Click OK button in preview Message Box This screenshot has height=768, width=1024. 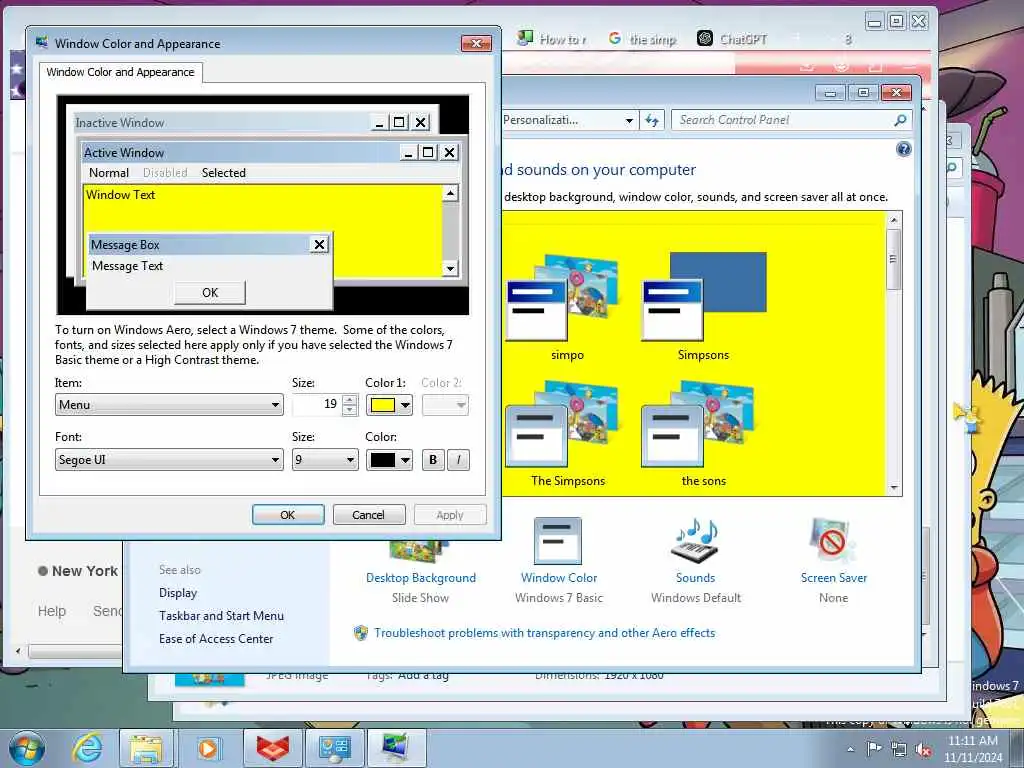tap(210, 293)
